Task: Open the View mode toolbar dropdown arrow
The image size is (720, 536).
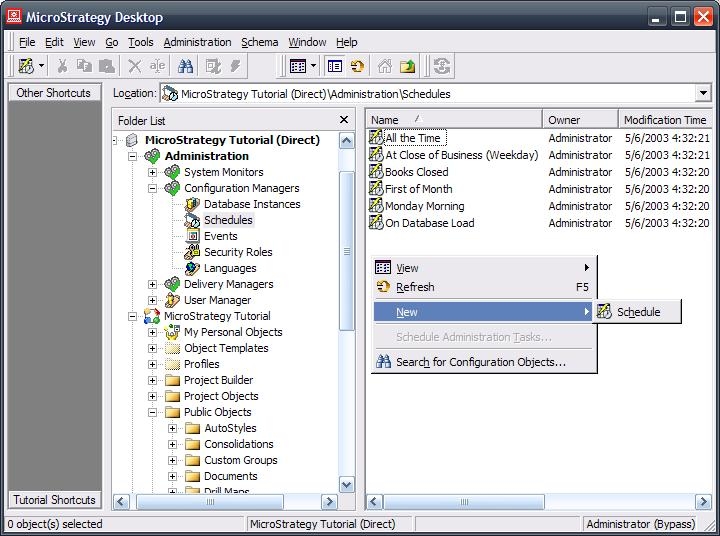Action: (x=313, y=66)
